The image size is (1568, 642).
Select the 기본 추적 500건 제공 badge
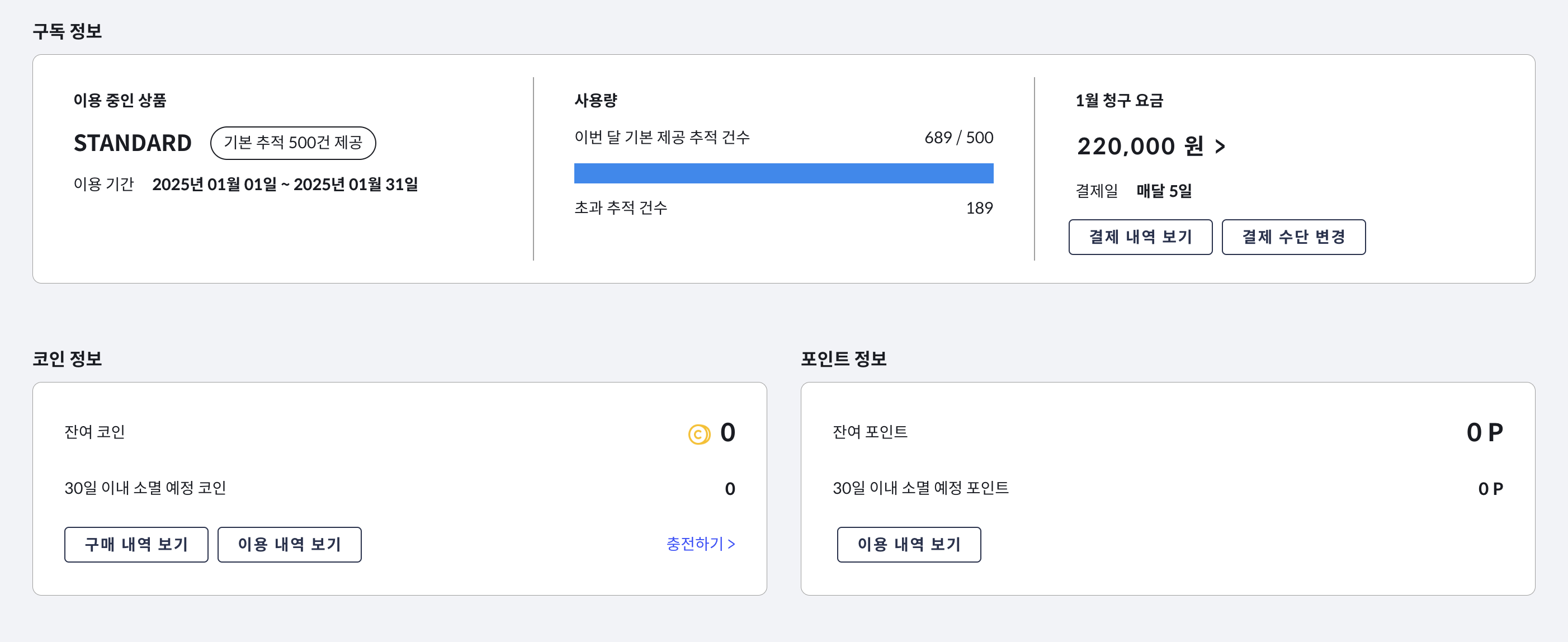pyautogui.click(x=294, y=143)
